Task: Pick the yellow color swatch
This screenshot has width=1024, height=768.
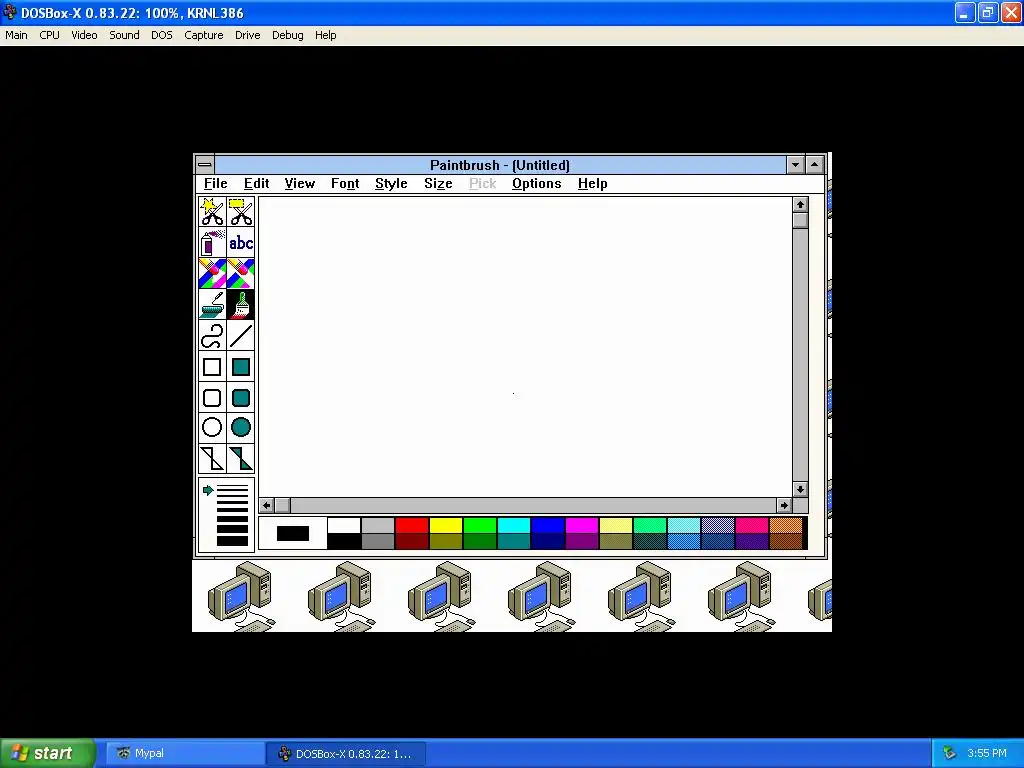Action: [x=445, y=525]
